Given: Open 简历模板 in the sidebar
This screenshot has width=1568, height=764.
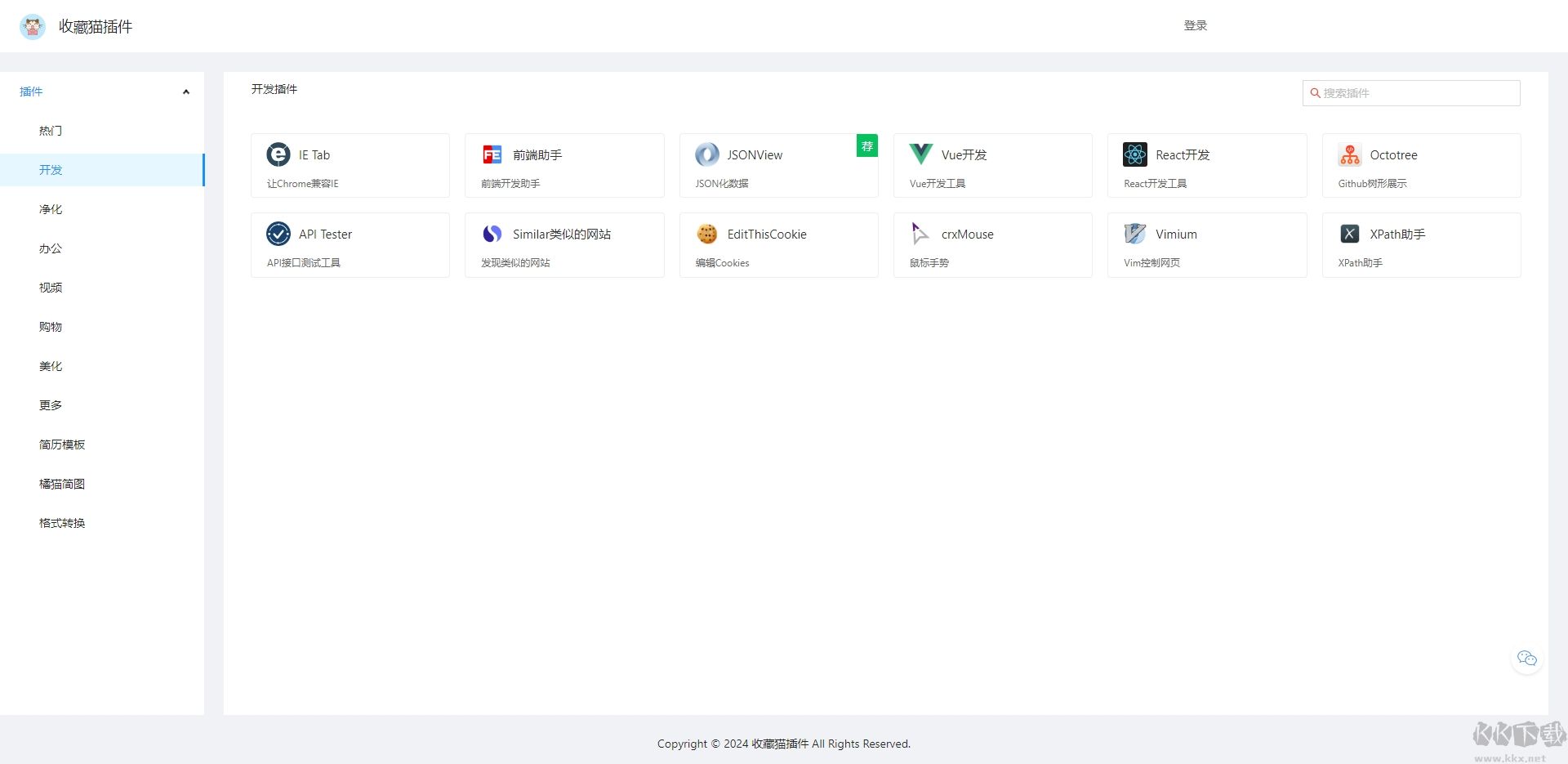Looking at the screenshot, I should pos(102,445).
